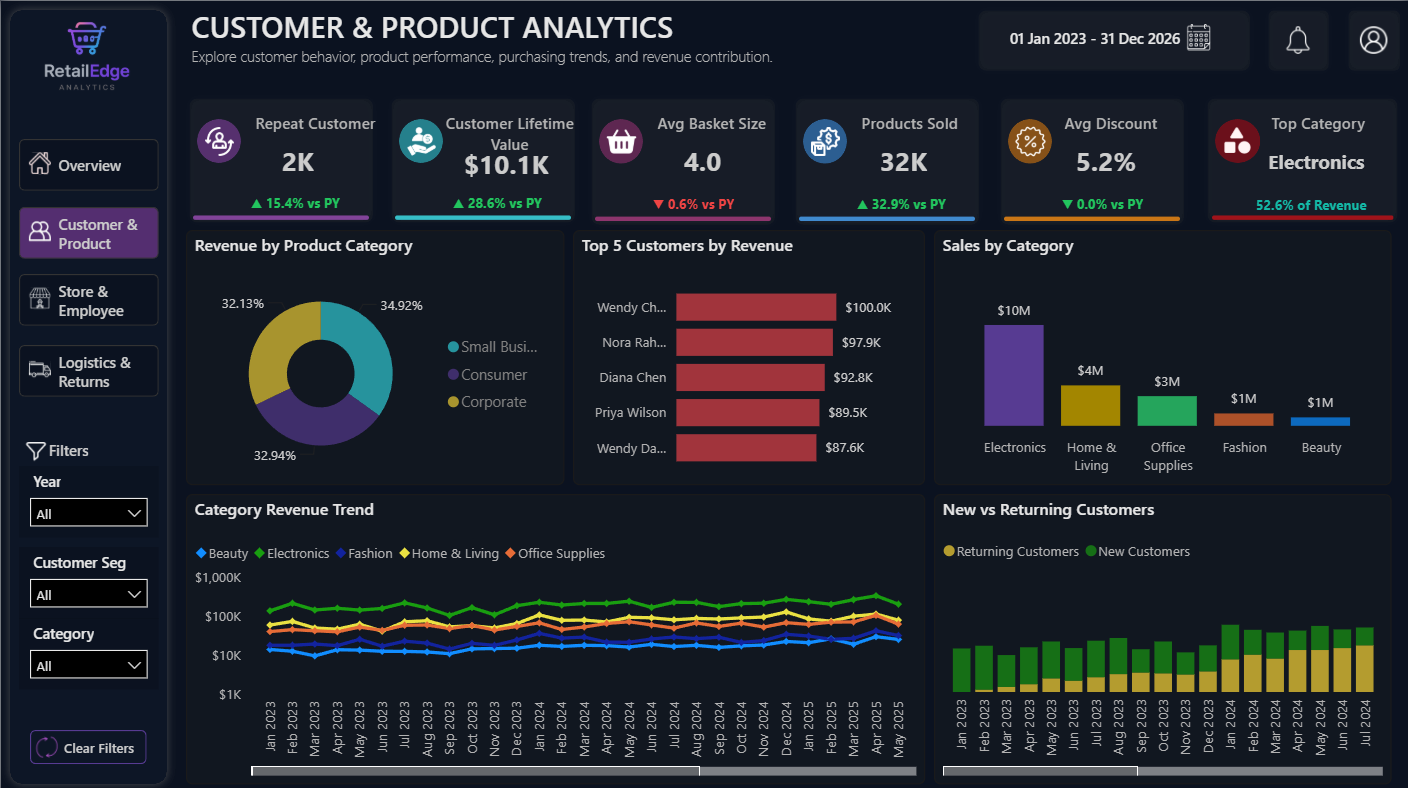1408x788 pixels.
Task: Click the Avg Basket Size basket icon
Action: 621,142
